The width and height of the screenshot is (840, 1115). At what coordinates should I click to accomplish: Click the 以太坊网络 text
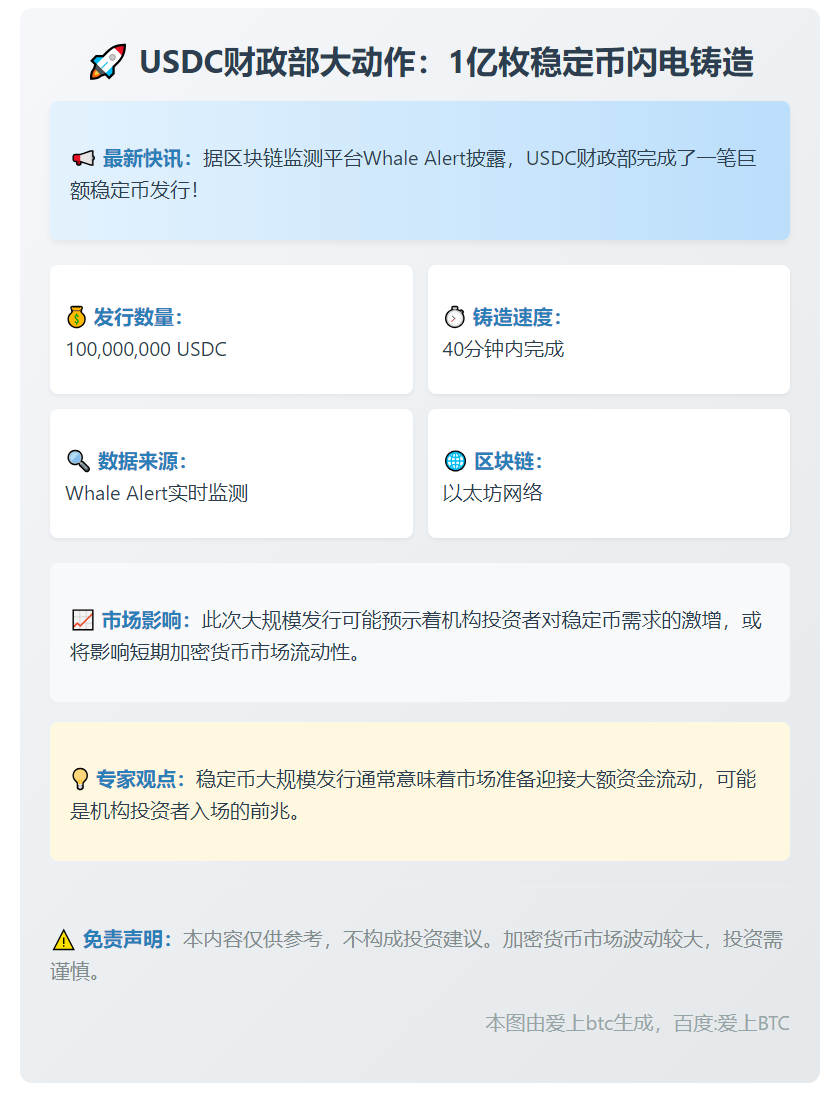492,493
